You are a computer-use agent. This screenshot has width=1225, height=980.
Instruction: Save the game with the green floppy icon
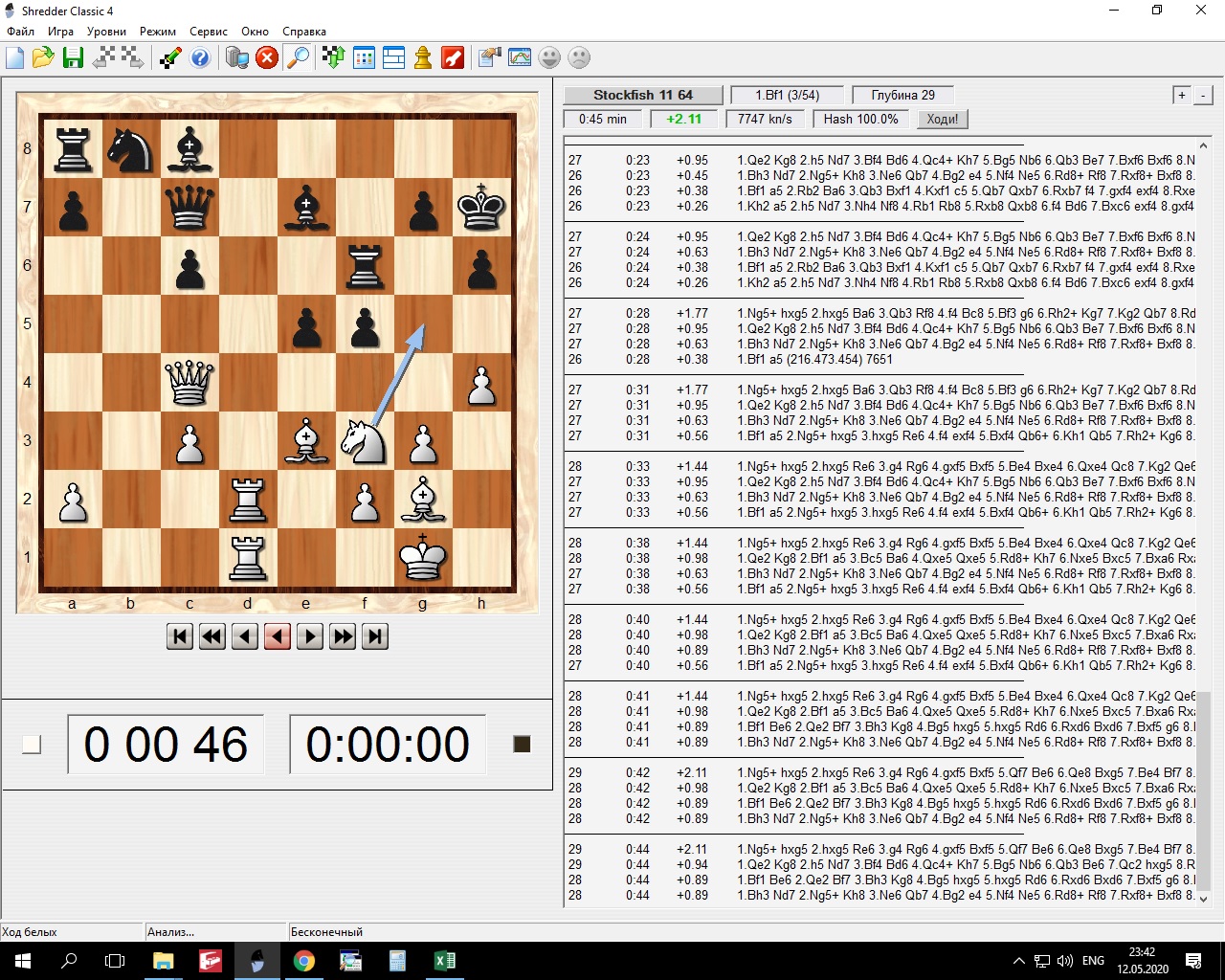point(73,57)
